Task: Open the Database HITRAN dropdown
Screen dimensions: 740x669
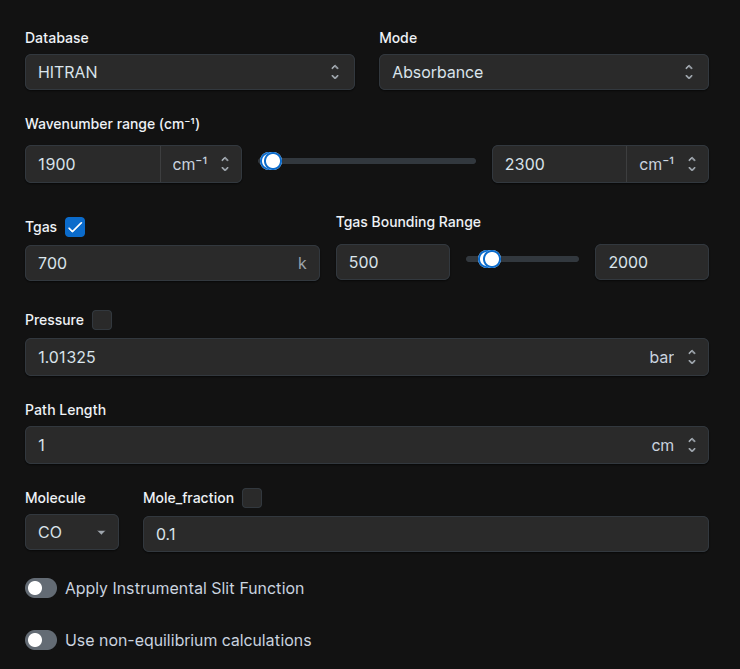Action: click(190, 72)
